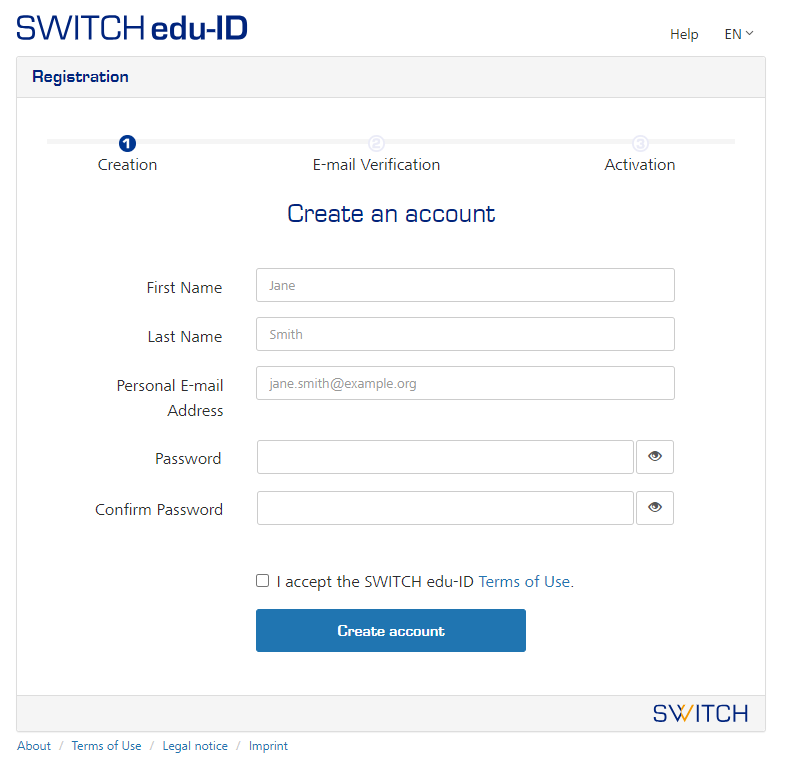Show the Password field contents

click(655, 457)
